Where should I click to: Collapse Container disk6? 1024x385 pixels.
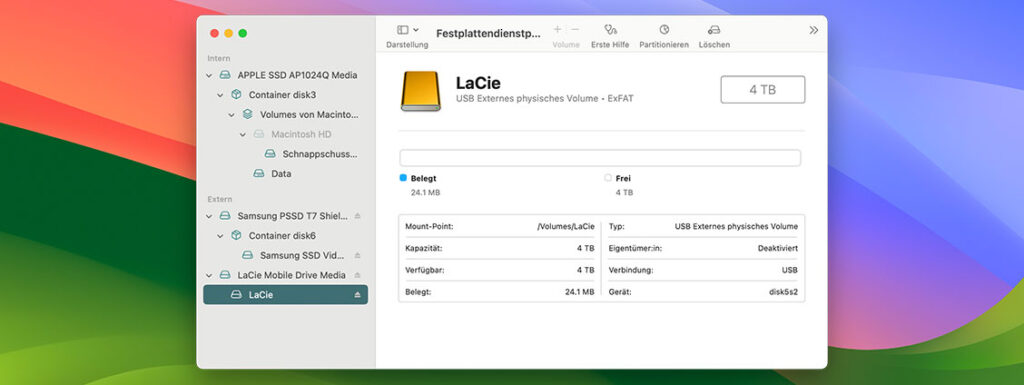(221, 236)
